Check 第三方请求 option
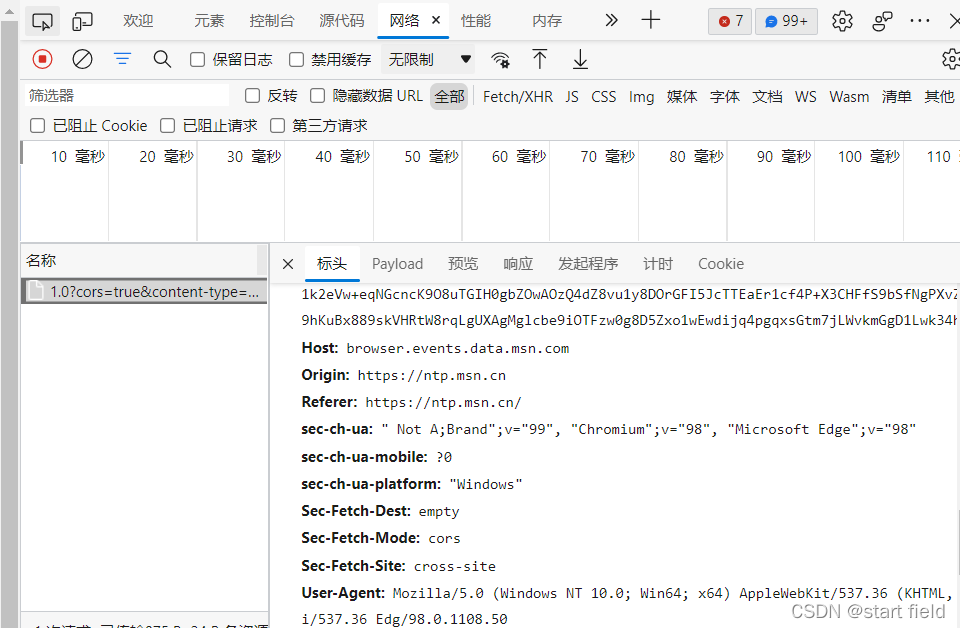 pyautogui.click(x=277, y=125)
